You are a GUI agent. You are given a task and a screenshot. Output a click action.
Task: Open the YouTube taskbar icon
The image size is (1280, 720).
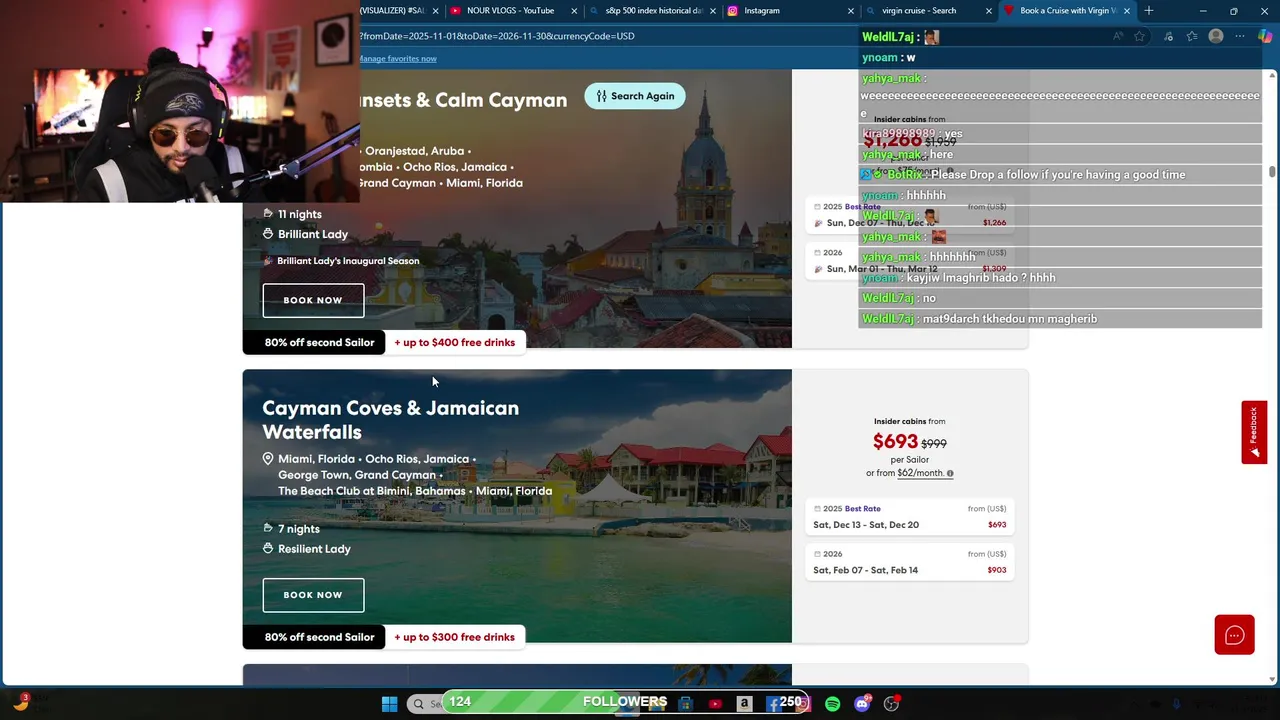pos(715,704)
